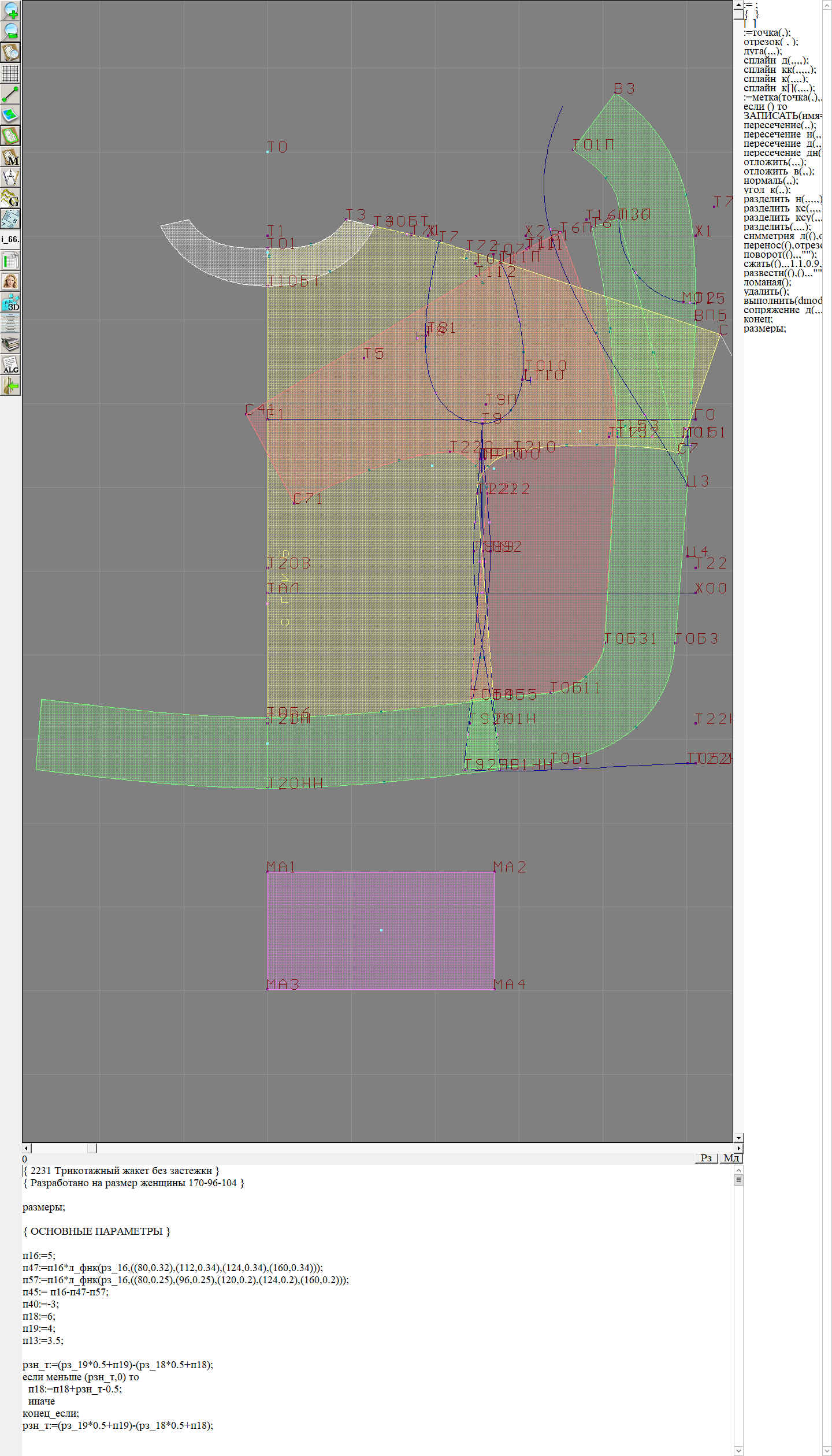Click the zoom in magnifier icon
This screenshot has height=1456, width=832.
[10, 10]
